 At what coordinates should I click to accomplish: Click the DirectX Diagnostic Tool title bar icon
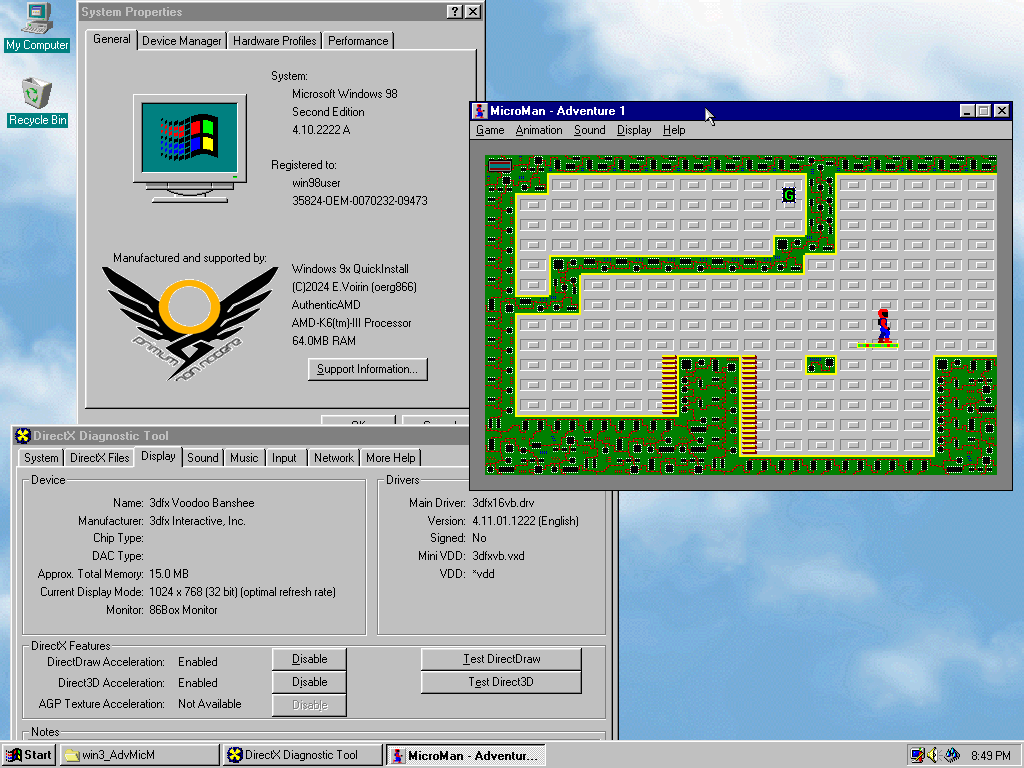click(x=23, y=436)
